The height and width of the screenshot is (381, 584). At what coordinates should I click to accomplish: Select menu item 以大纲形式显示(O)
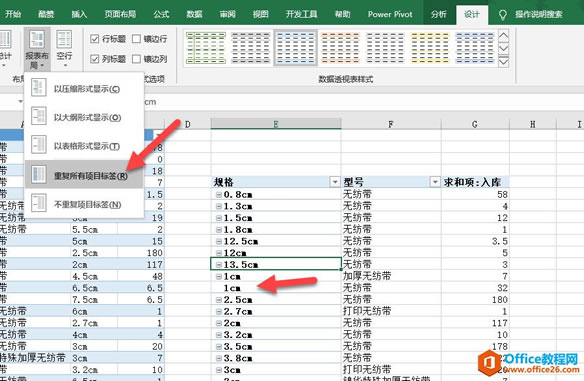click(x=84, y=117)
